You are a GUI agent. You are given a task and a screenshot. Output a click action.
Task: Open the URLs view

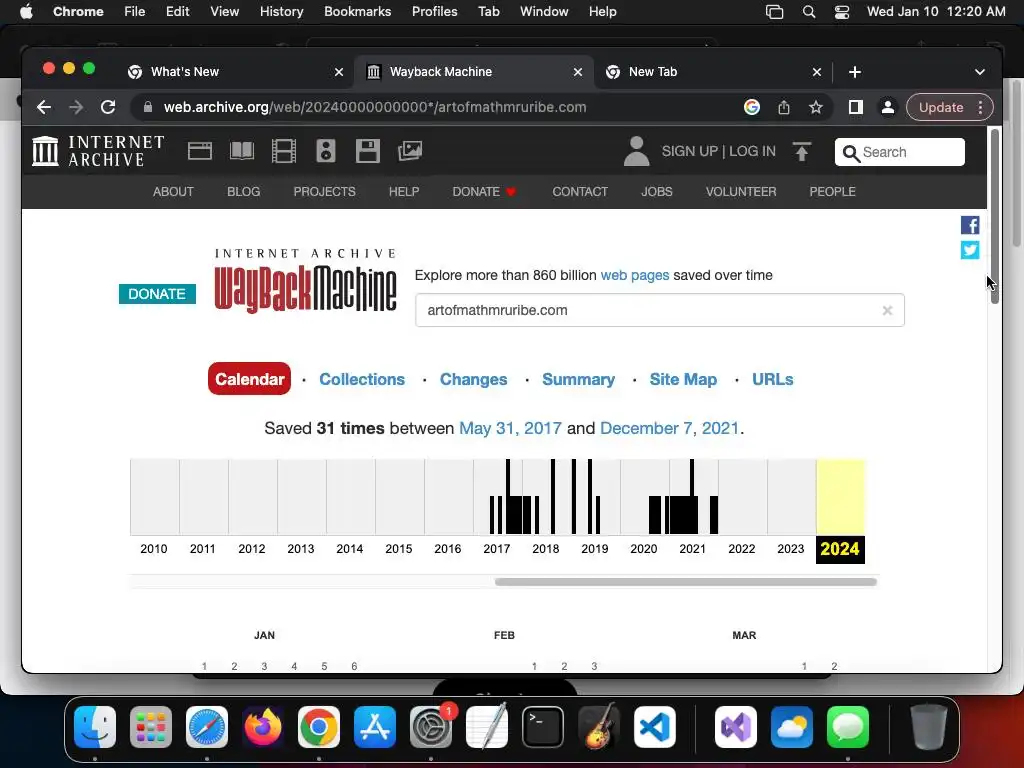[773, 379]
